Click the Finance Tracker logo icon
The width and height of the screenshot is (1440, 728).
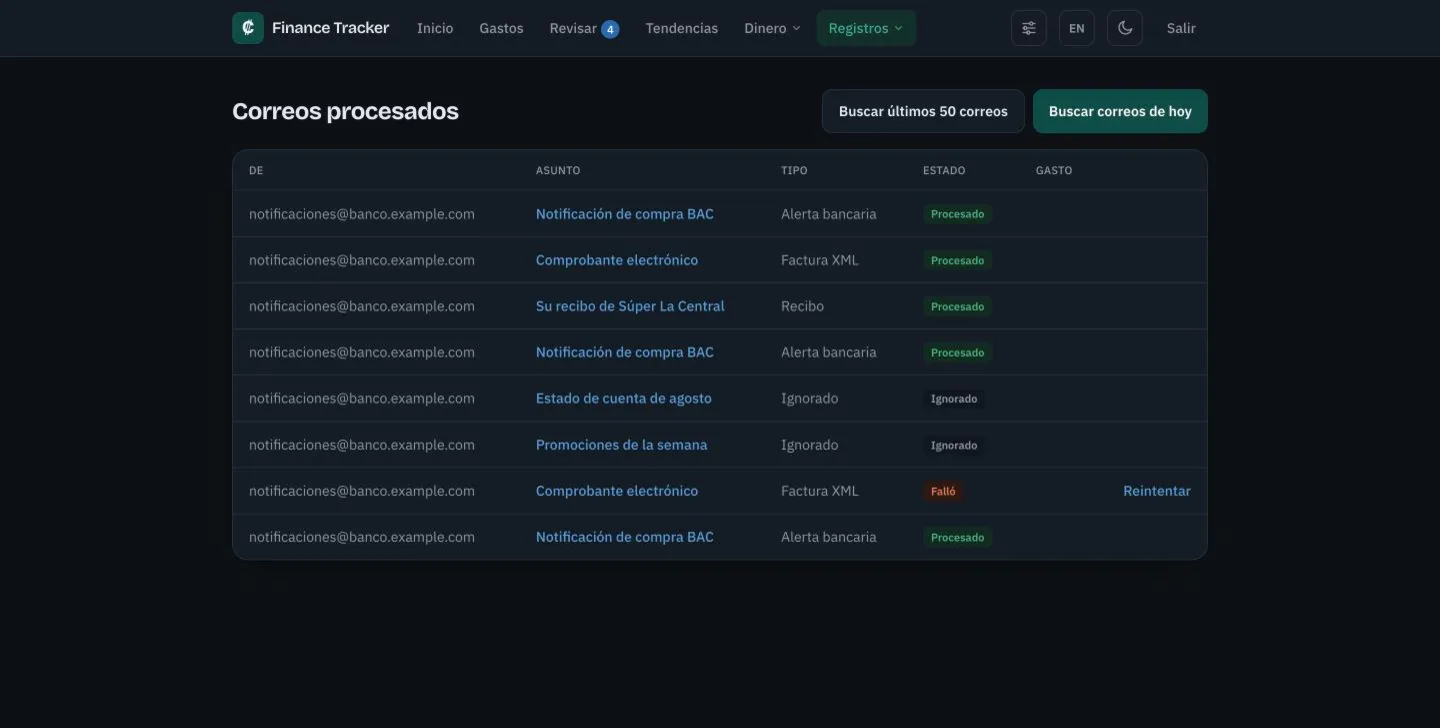point(248,28)
